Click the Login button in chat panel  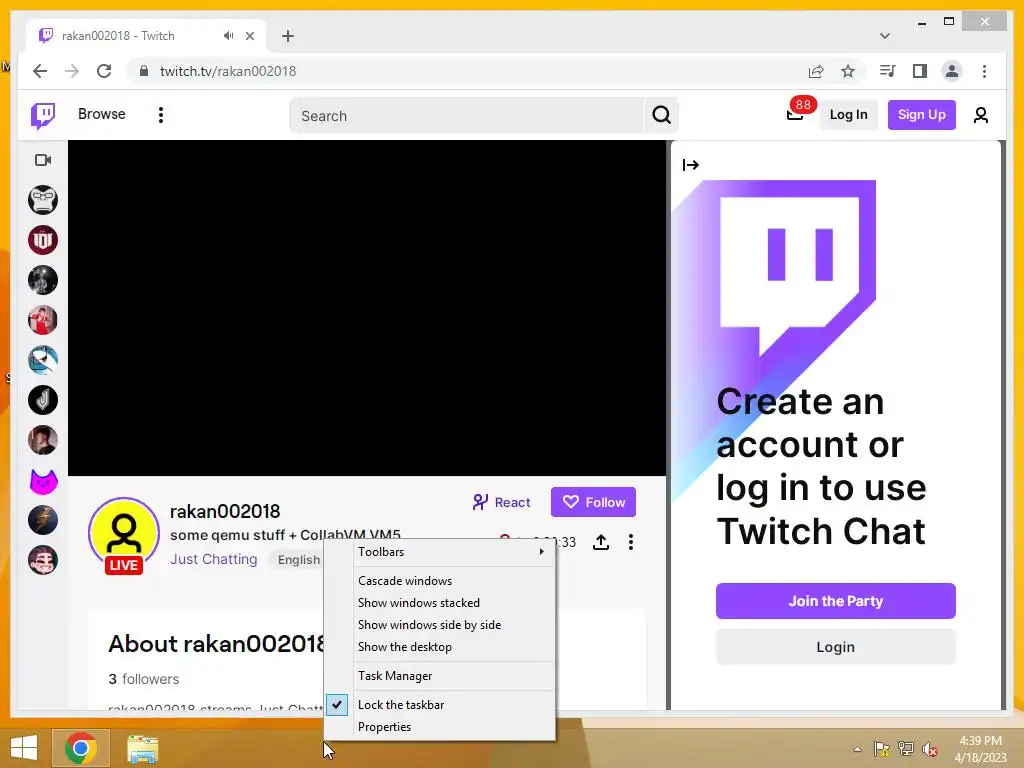pyautogui.click(x=835, y=647)
